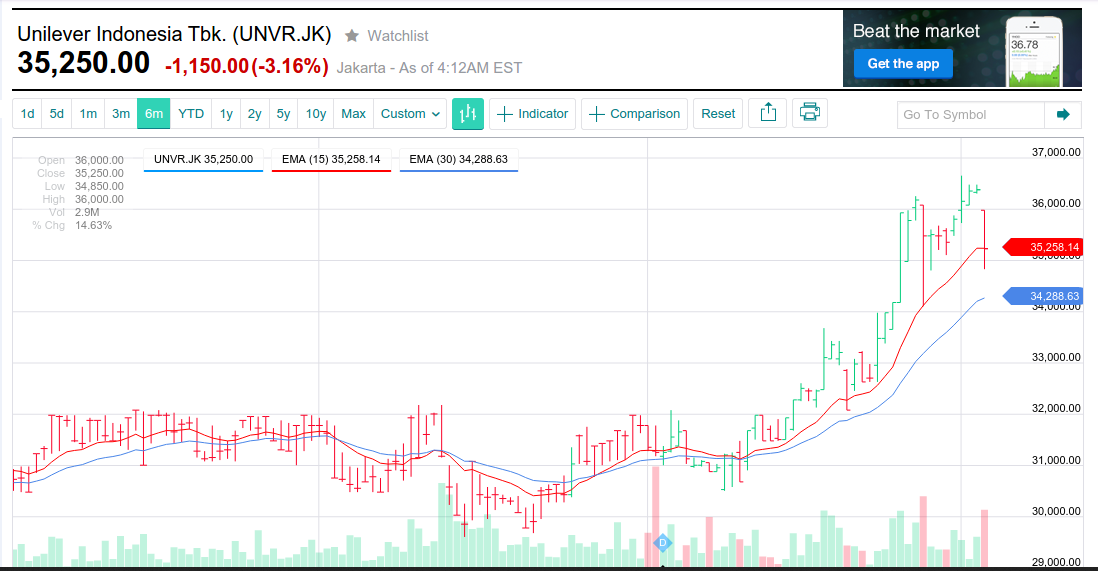Click EMA (30) legend label
The image size is (1098, 571).
click(459, 159)
